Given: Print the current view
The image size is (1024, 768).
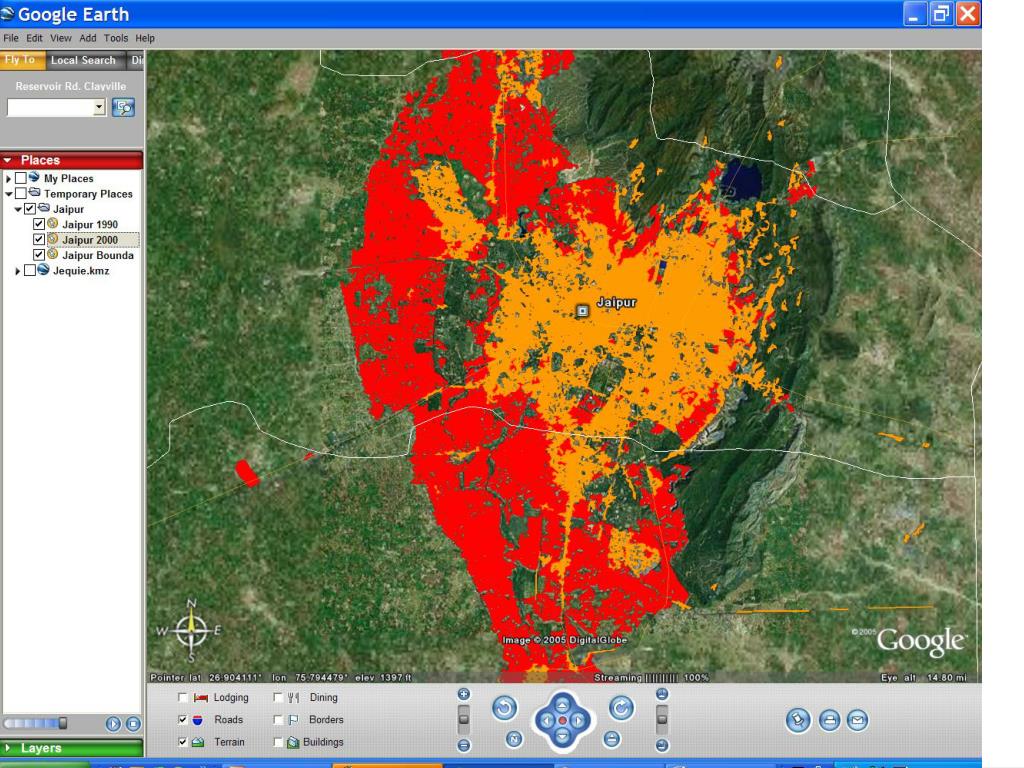Looking at the screenshot, I should (829, 720).
